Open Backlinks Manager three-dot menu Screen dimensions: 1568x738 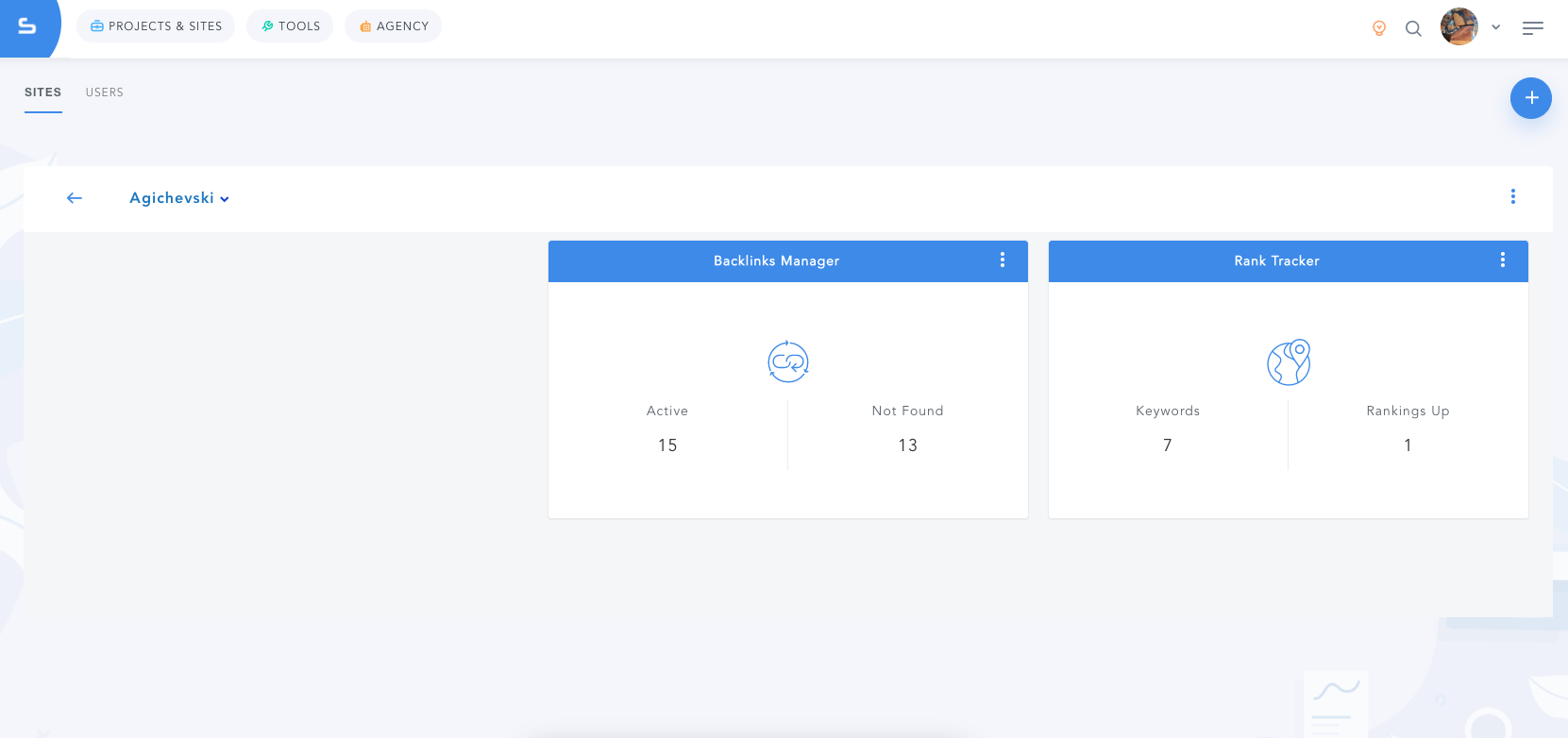pyautogui.click(x=1003, y=260)
